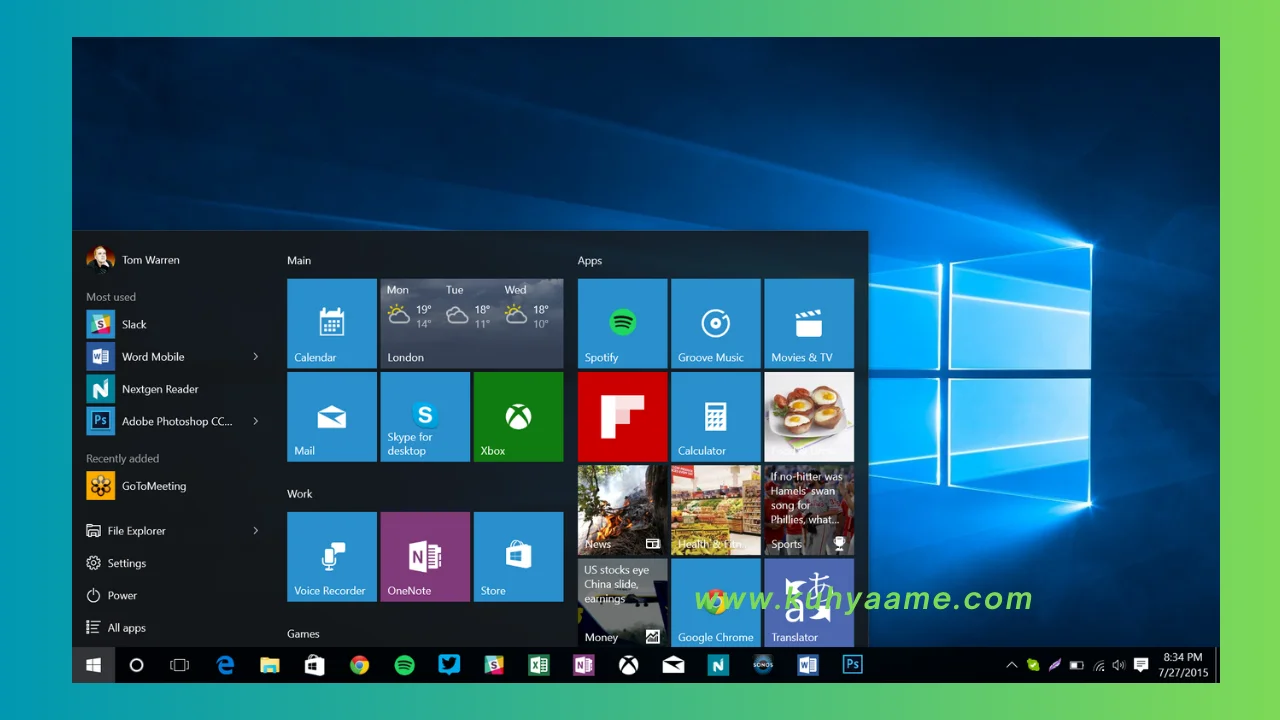Viewport: 1280px width, 720px height.
Task: Open the Action Center notifications icon
Action: pyautogui.click(x=1141, y=665)
